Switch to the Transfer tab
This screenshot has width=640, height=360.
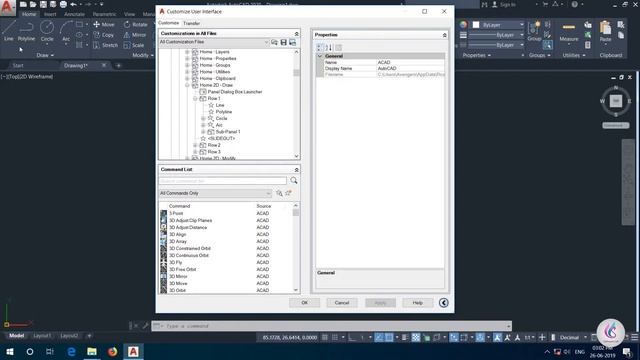pyautogui.click(x=191, y=23)
